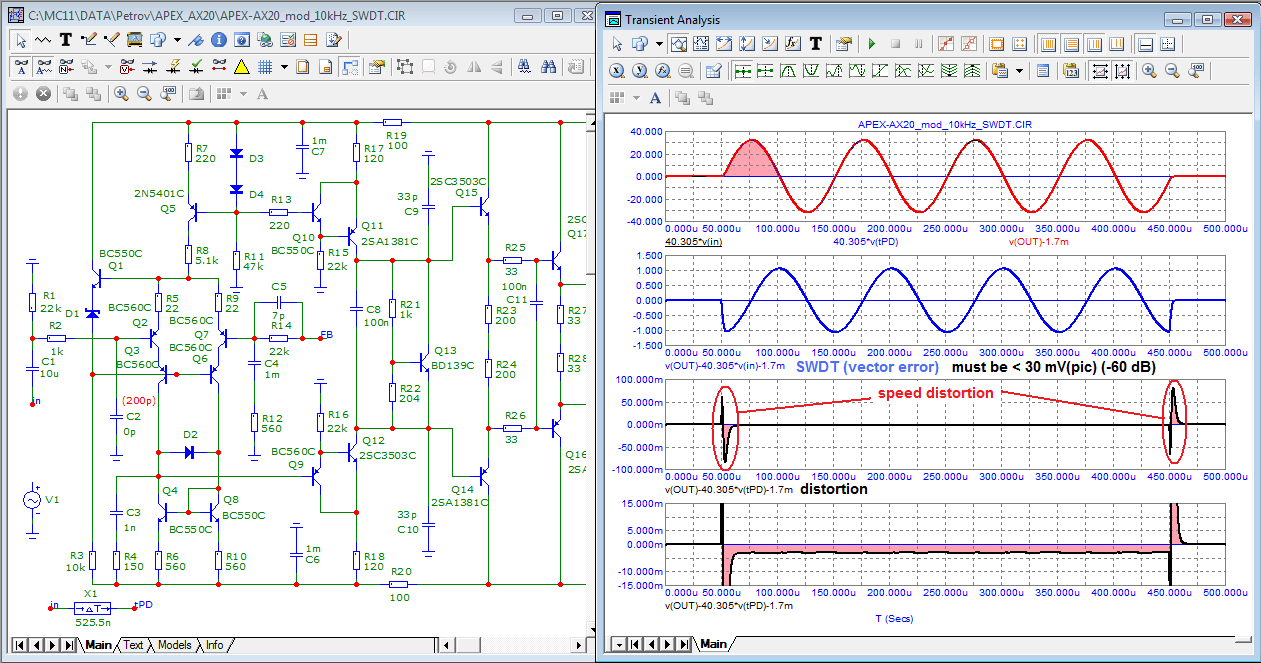Open the Help tool icon in schematic toolbar

pyautogui.click(x=243, y=40)
